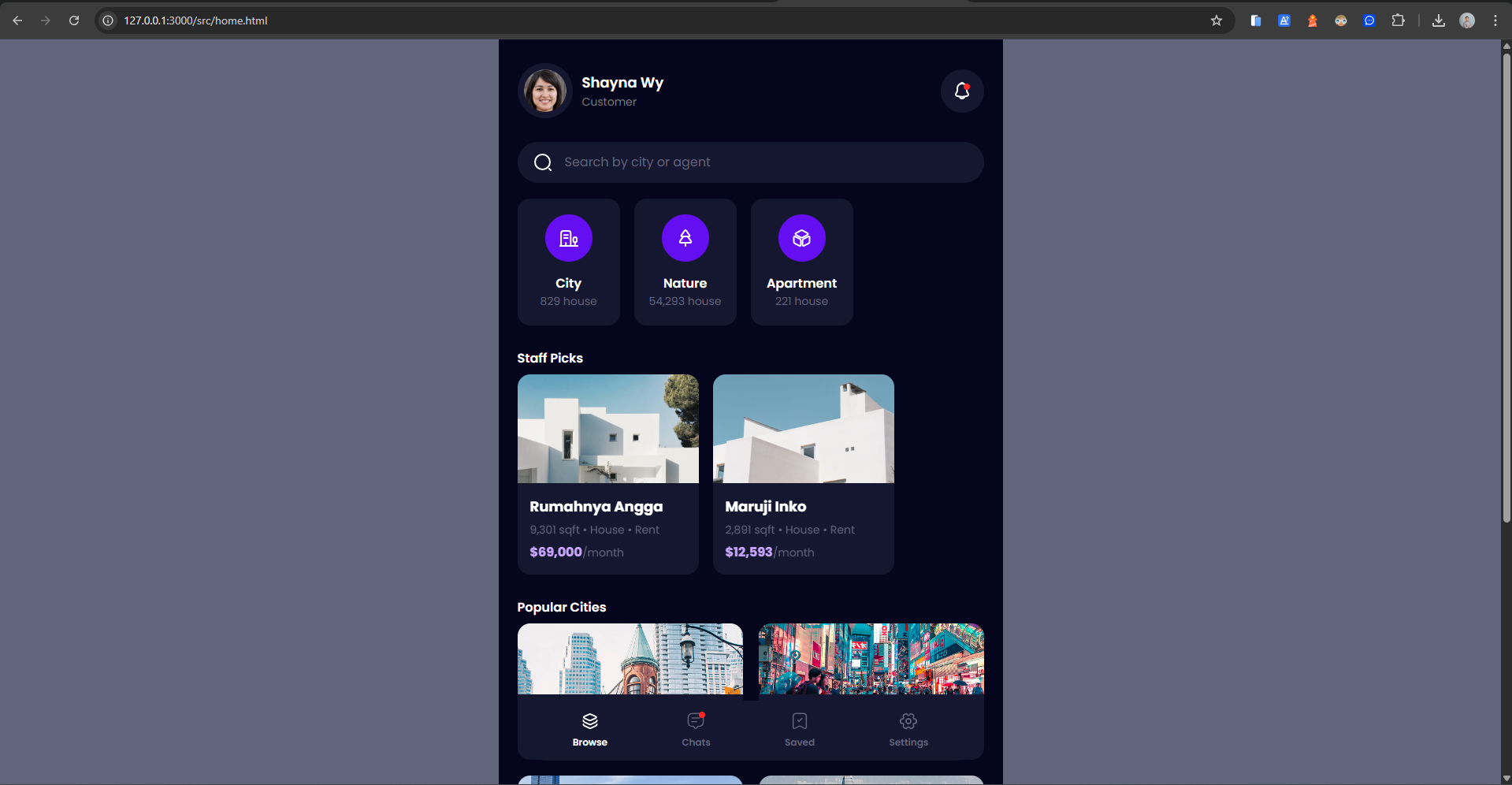The width and height of the screenshot is (1512, 785).
Task: Select the City category icon
Action: [x=568, y=237]
